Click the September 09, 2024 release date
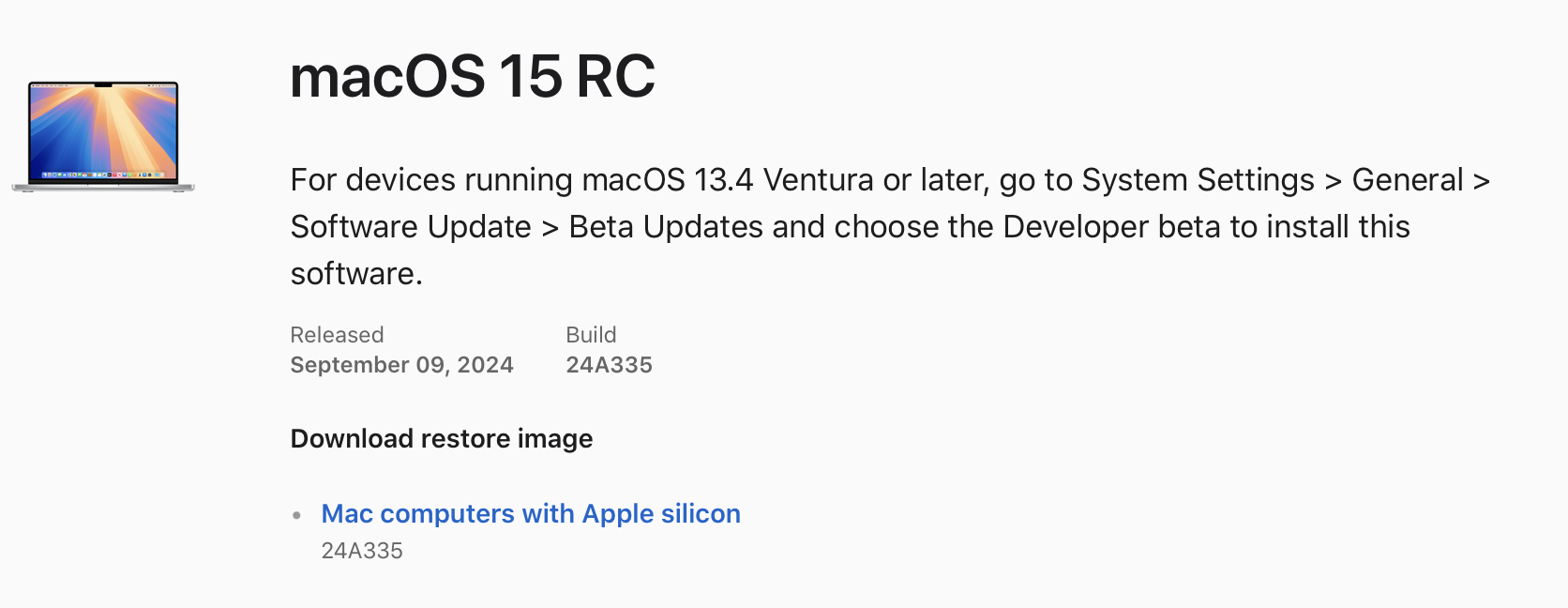 [x=401, y=365]
